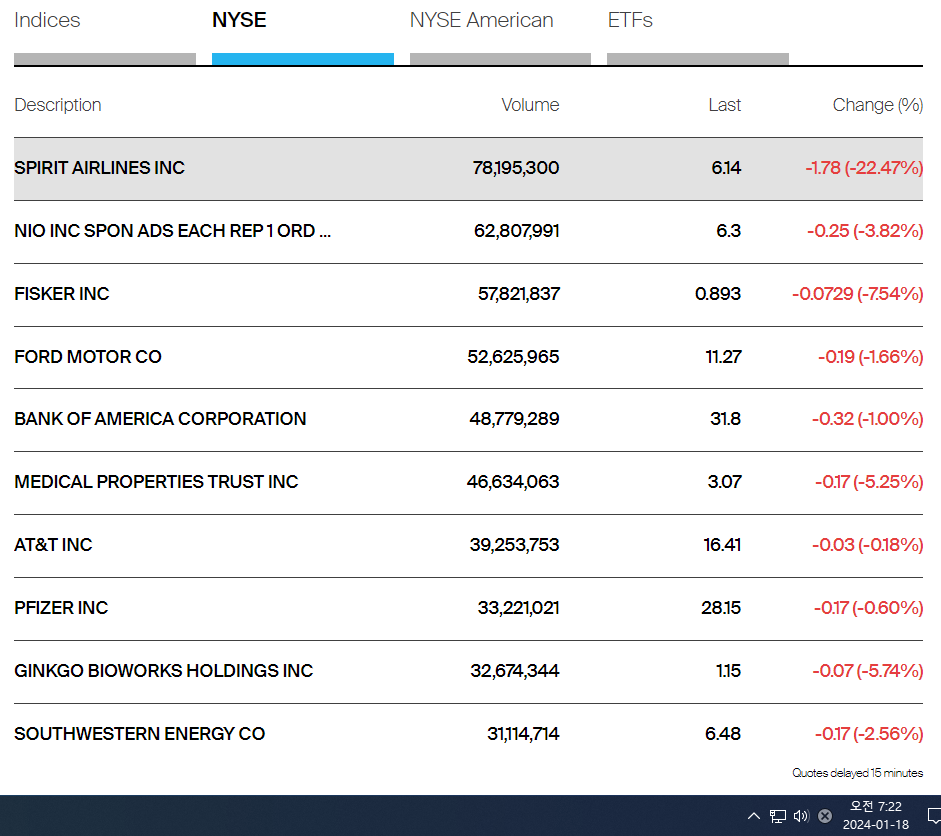The height and width of the screenshot is (836, 941).
Task: Open NIO INC SPON ADS quote
Action: [172, 231]
